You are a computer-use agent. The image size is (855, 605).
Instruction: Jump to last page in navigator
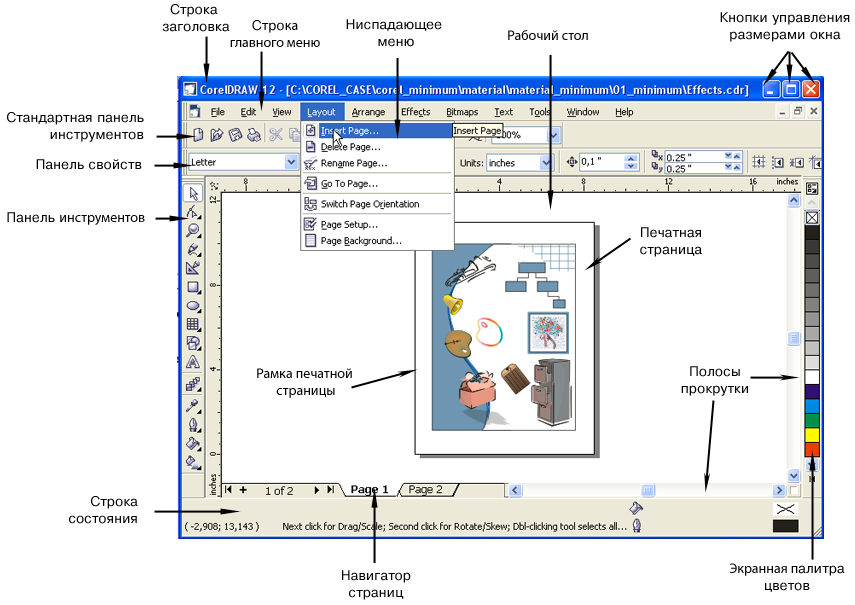click(x=330, y=489)
